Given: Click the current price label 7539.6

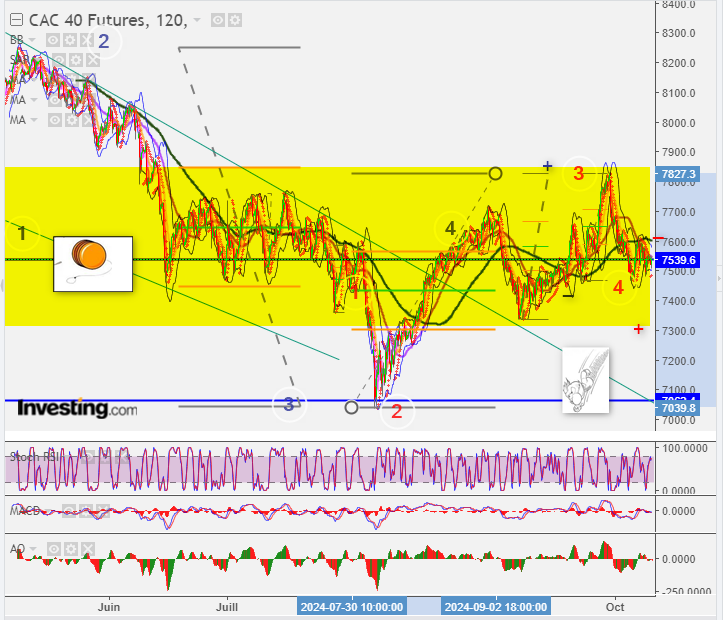Looking at the screenshot, I should coord(678,260).
